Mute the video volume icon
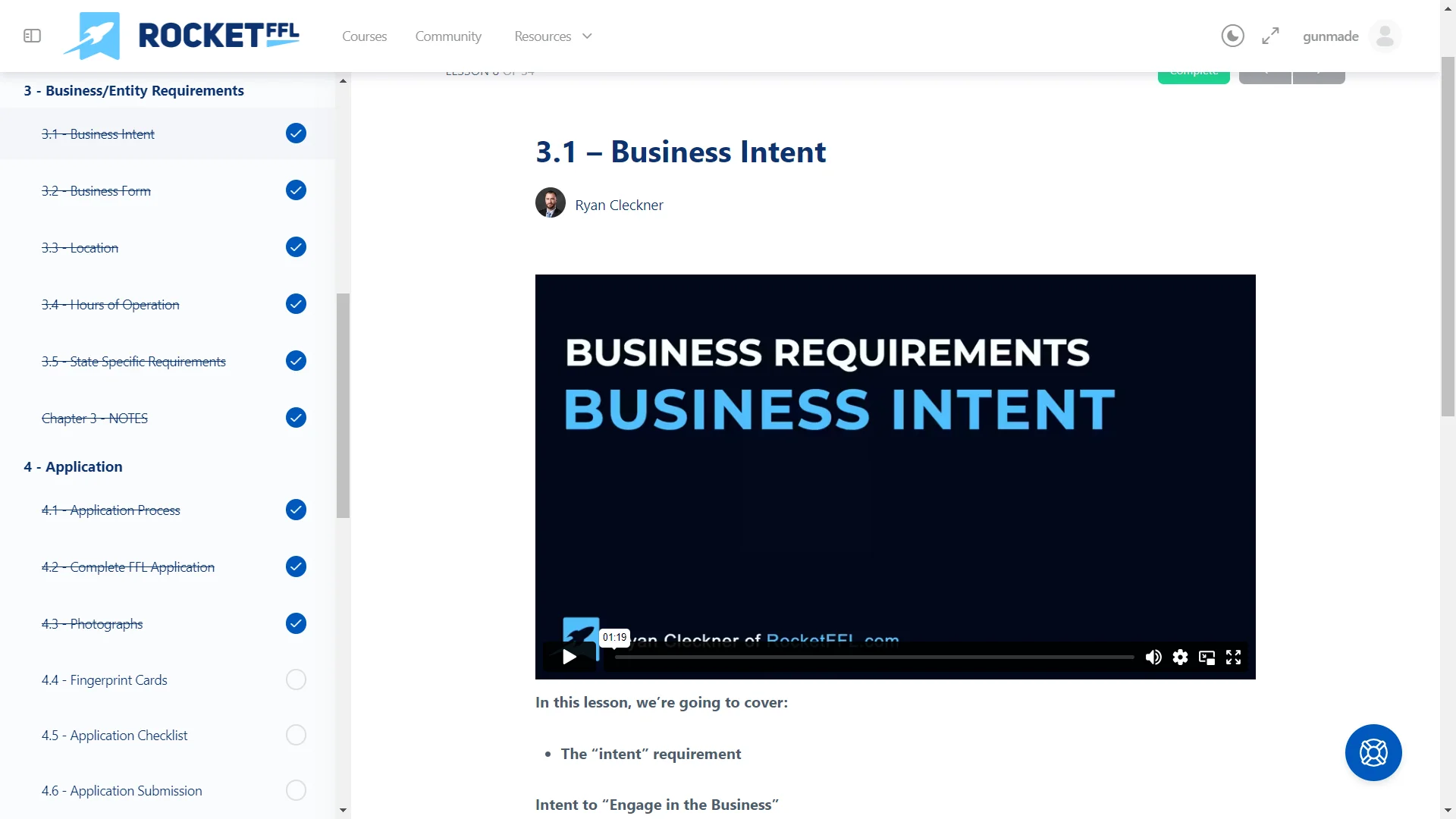Viewport: 1456px width, 819px height. 1153,657
